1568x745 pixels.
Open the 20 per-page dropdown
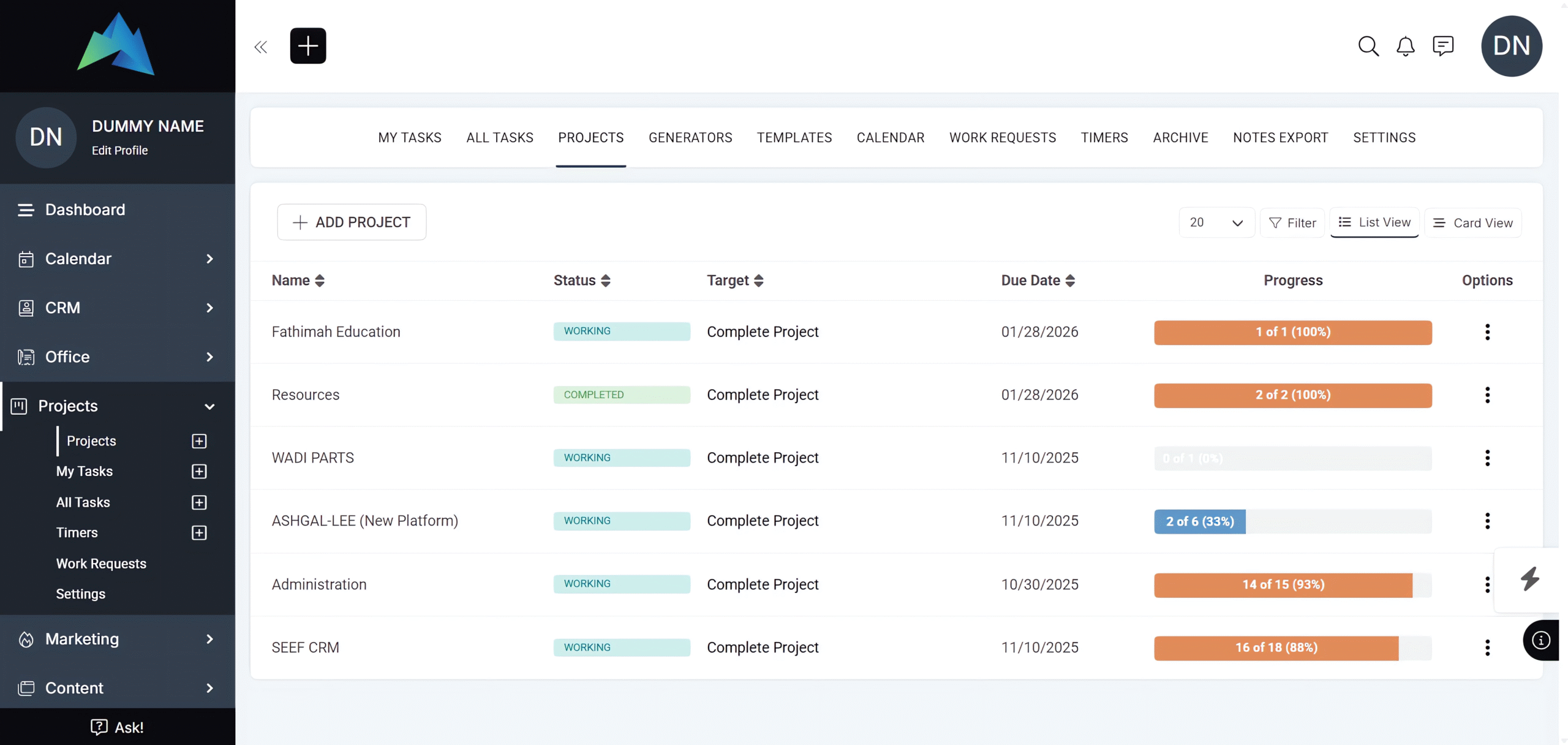click(1216, 222)
